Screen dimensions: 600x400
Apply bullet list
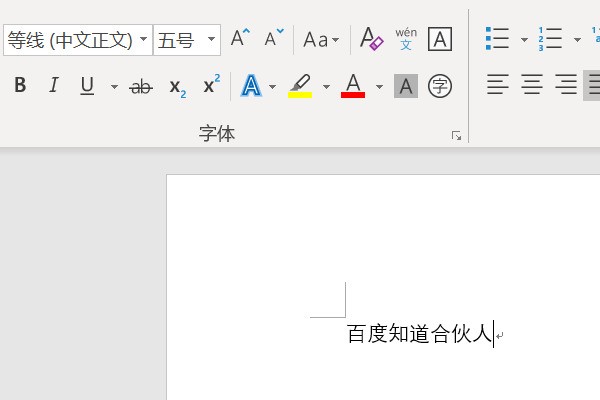click(x=497, y=38)
